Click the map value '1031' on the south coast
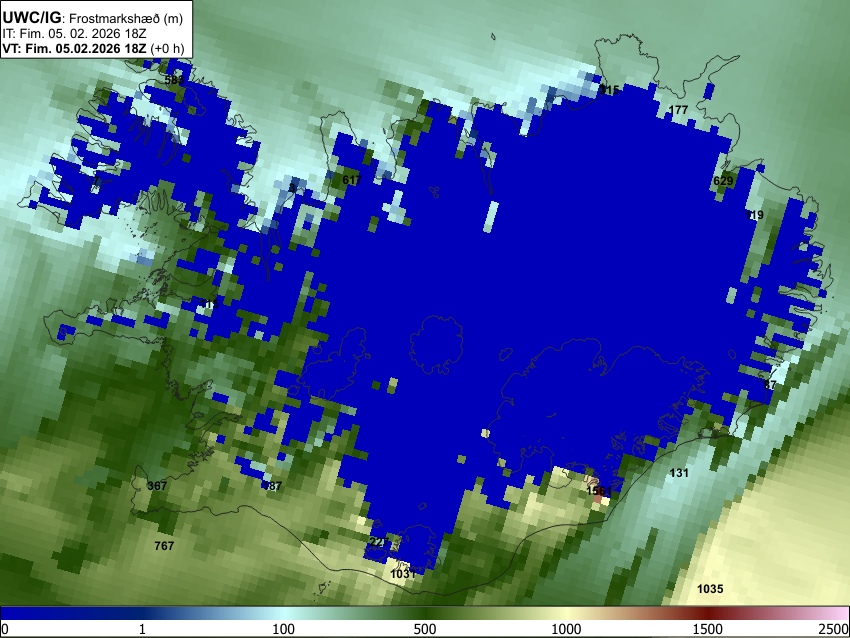 point(403,573)
